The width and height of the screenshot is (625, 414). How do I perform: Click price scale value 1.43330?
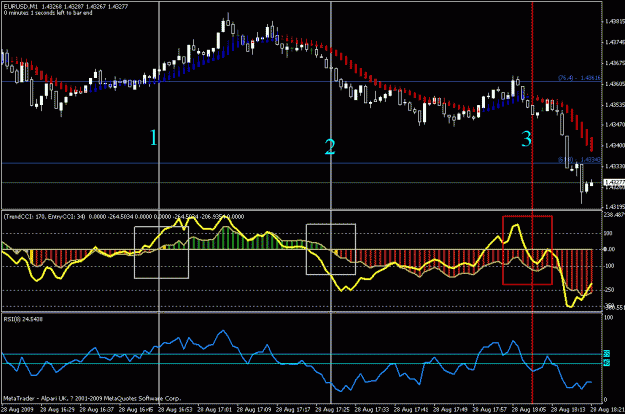tap(614, 166)
